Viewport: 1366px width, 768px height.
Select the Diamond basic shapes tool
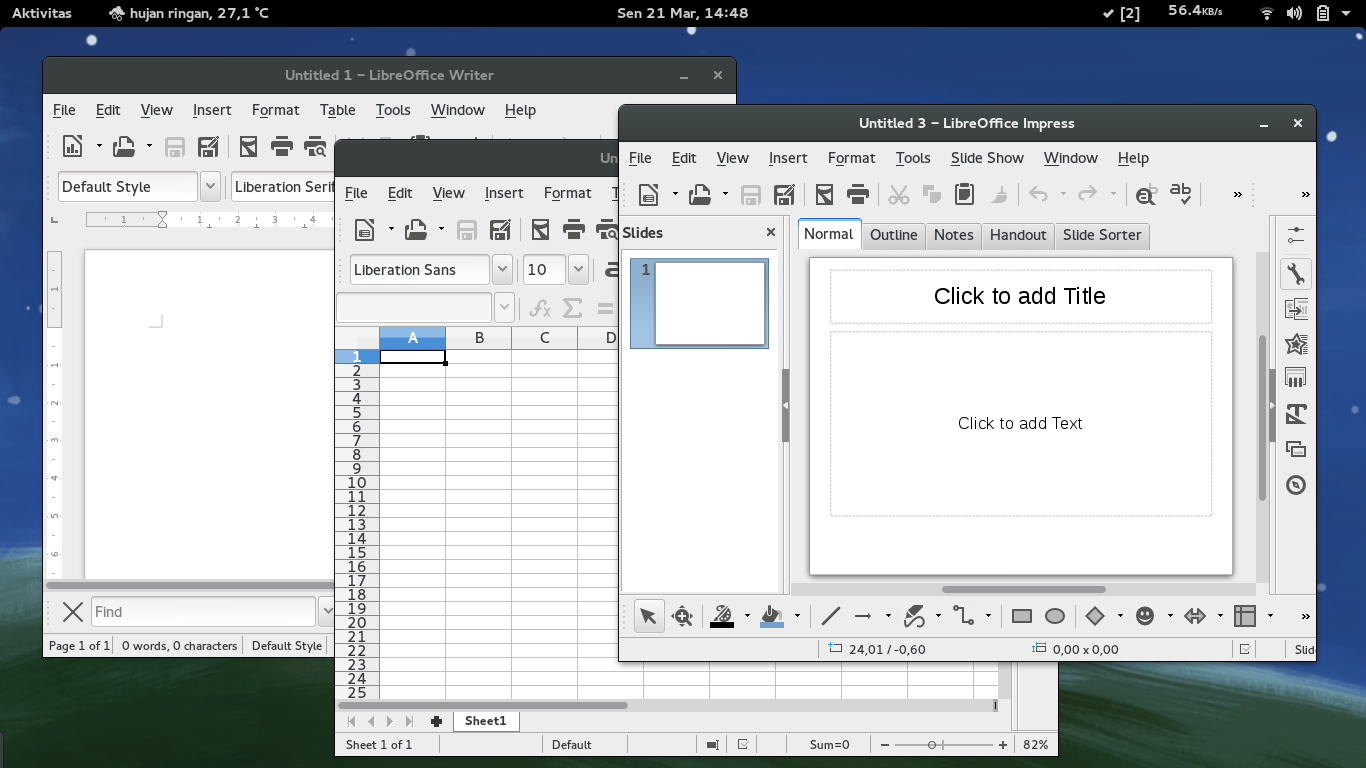1095,616
